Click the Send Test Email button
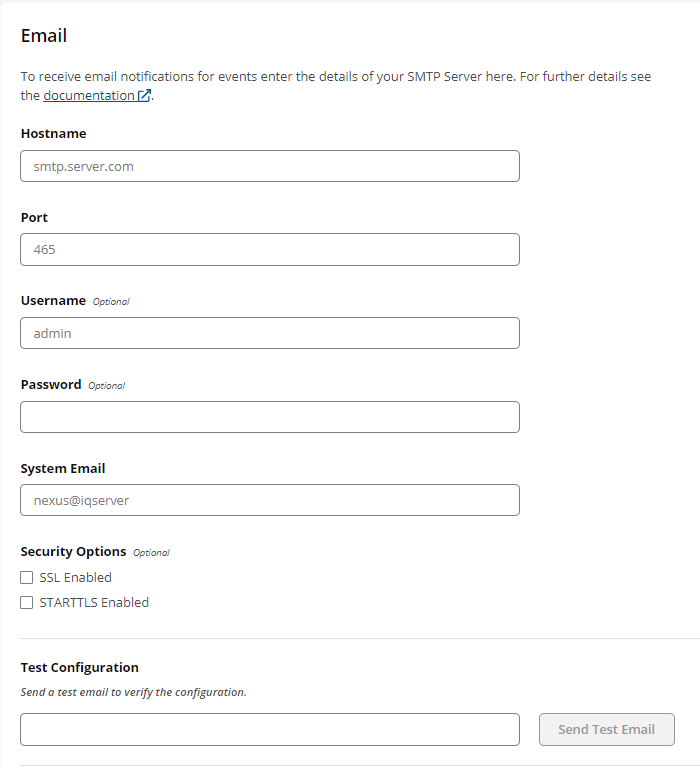The width and height of the screenshot is (700, 768). [x=606, y=729]
